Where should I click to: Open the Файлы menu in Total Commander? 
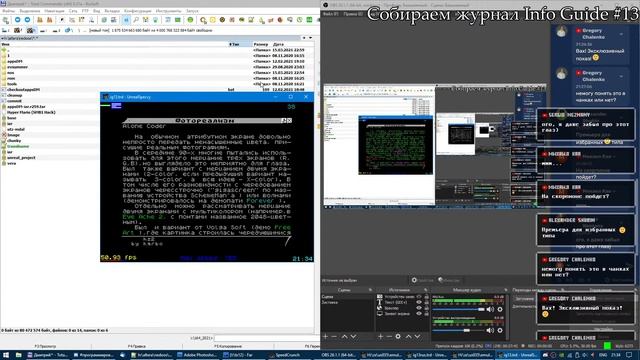[x=9, y=11]
